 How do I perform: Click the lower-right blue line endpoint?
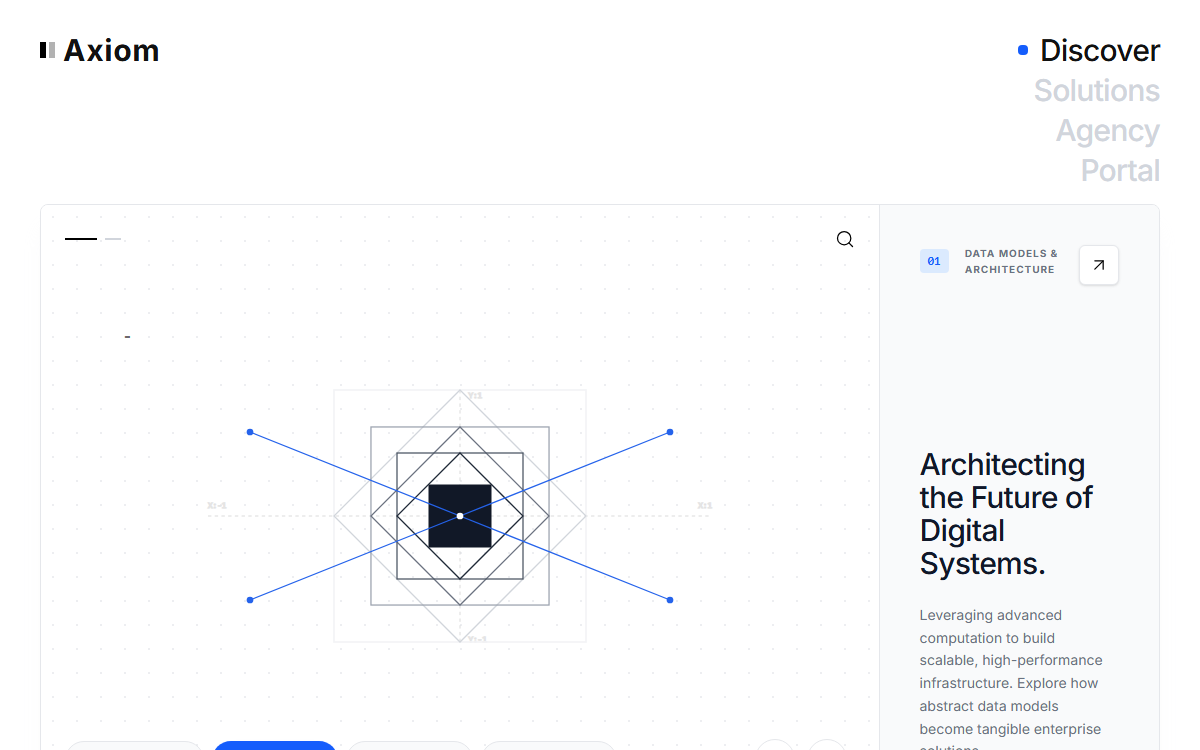670,600
